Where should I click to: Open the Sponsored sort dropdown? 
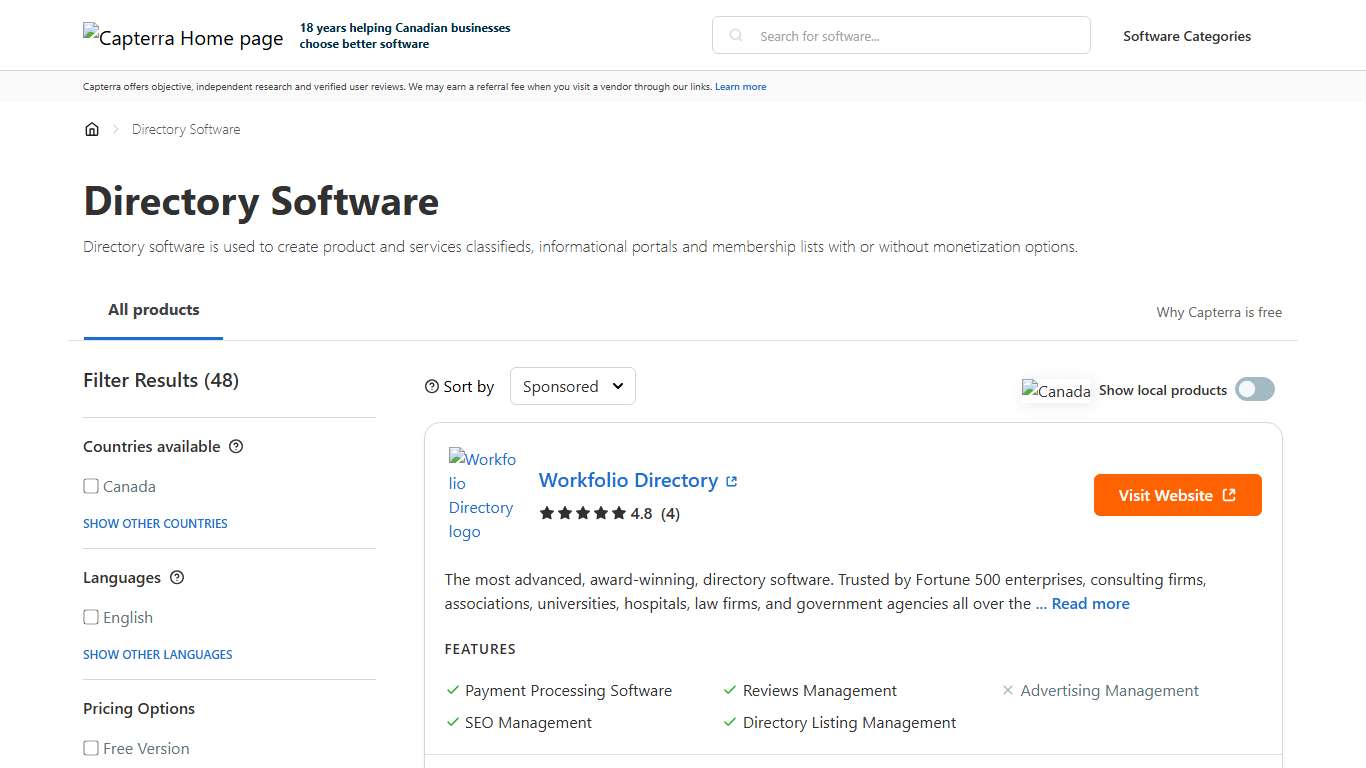(x=572, y=386)
